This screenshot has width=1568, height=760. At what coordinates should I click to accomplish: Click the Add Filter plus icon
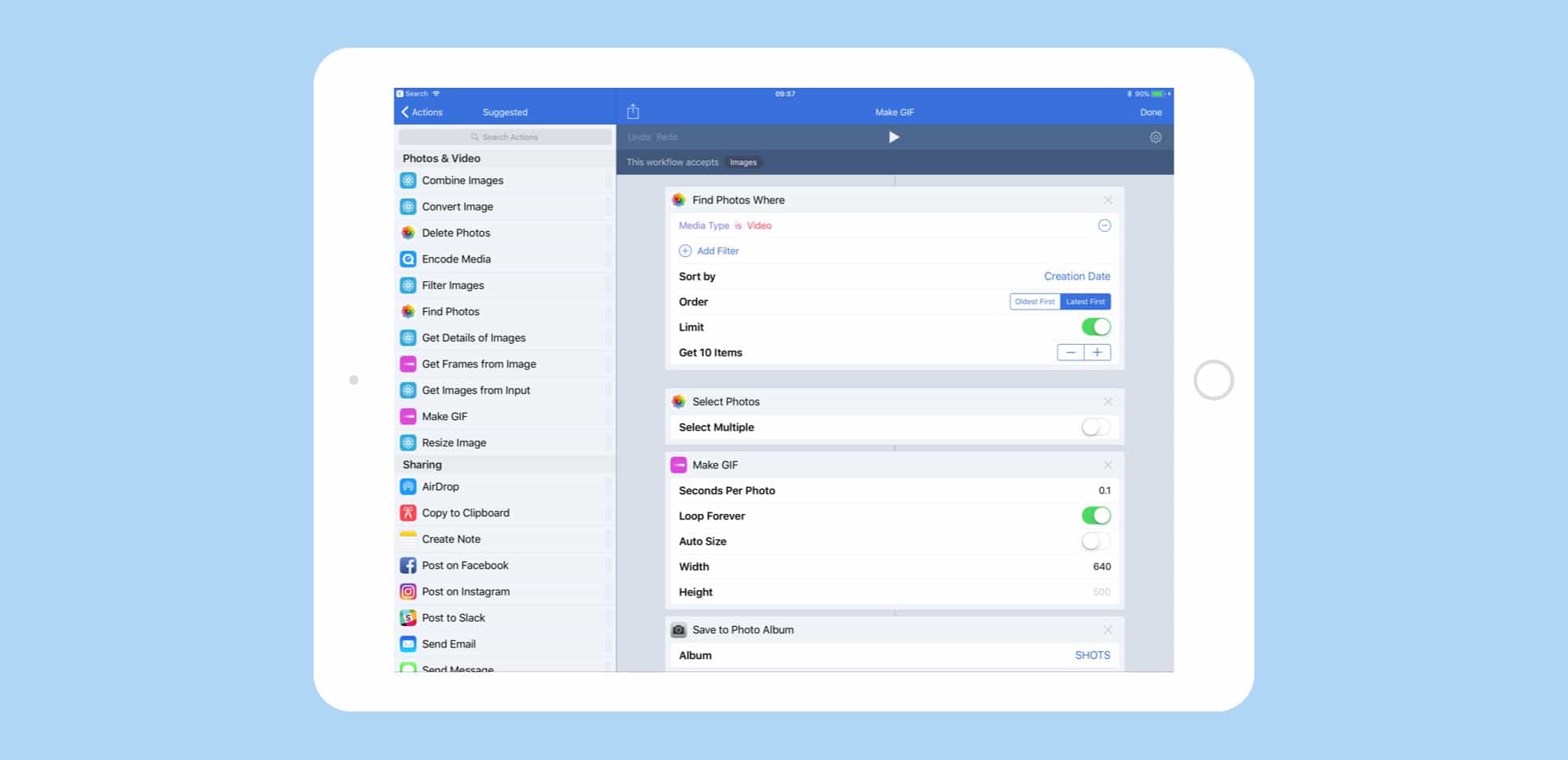click(x=685, y=251)
